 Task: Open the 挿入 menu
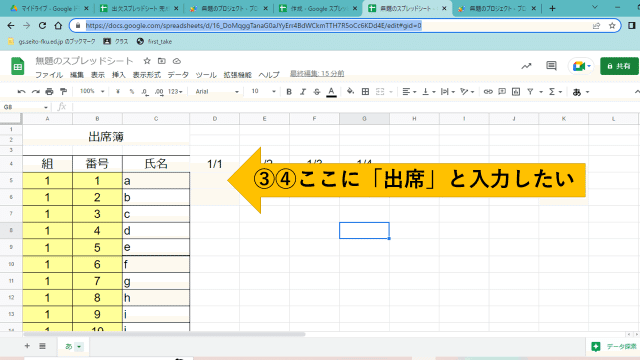coord(119,75)
